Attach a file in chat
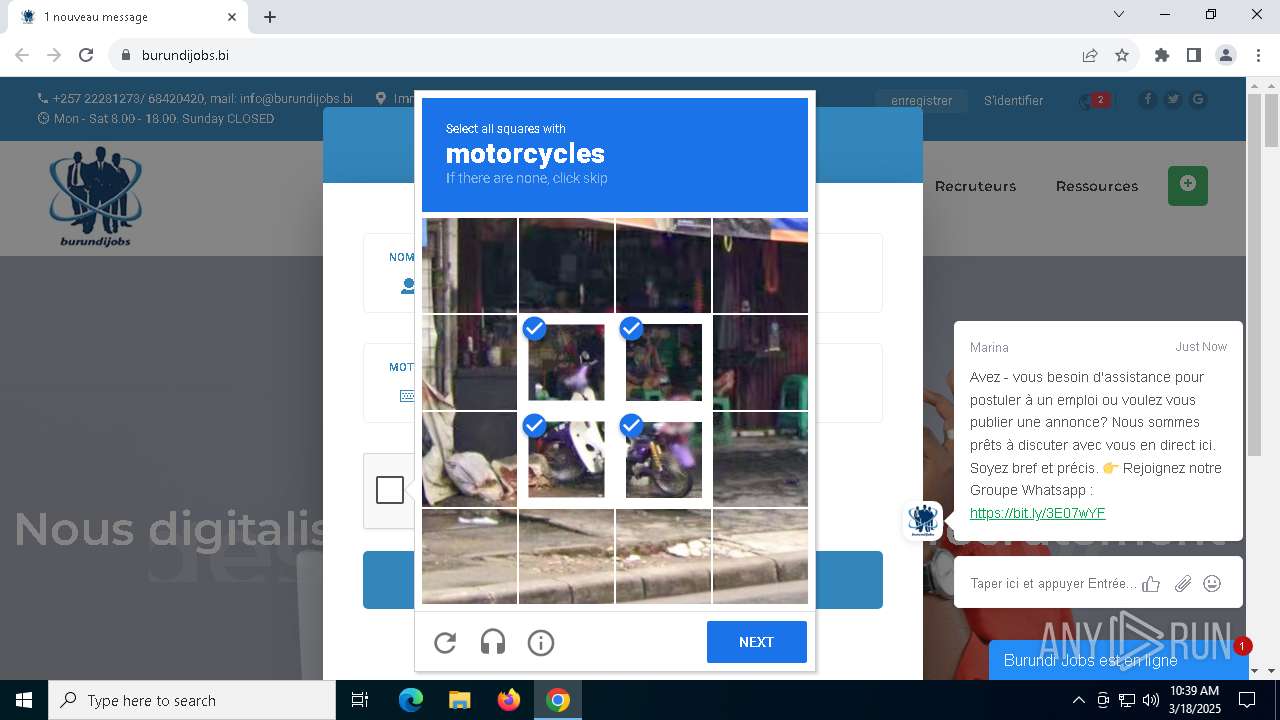The width and height of the screenshot is (1280, 720). coord(1183,584)
